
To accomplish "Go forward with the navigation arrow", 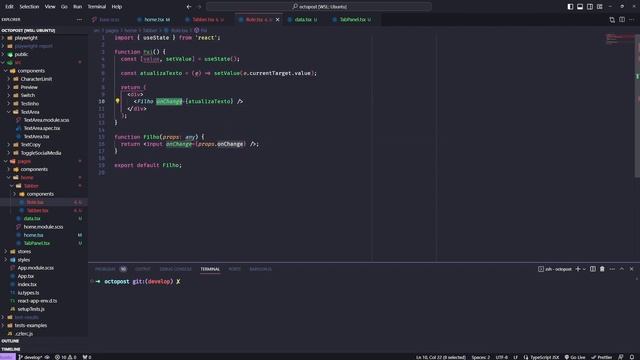I will pyautogui.click(x=199, y=7).
